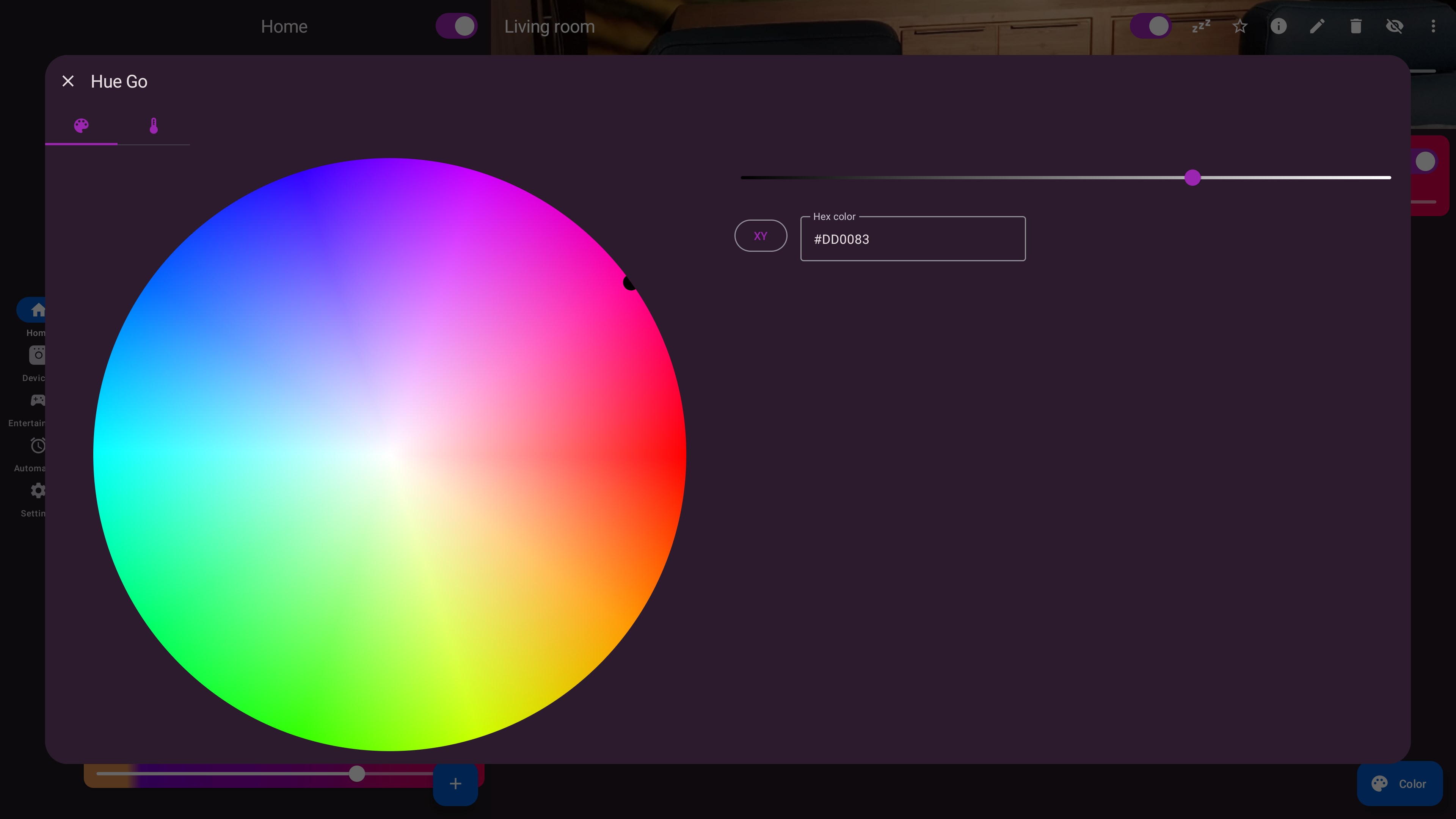The width and height of the screenshot is (1456, 819).
Task: Edit the Hue Go device with the pencil icon
Action: point(1317,26)
